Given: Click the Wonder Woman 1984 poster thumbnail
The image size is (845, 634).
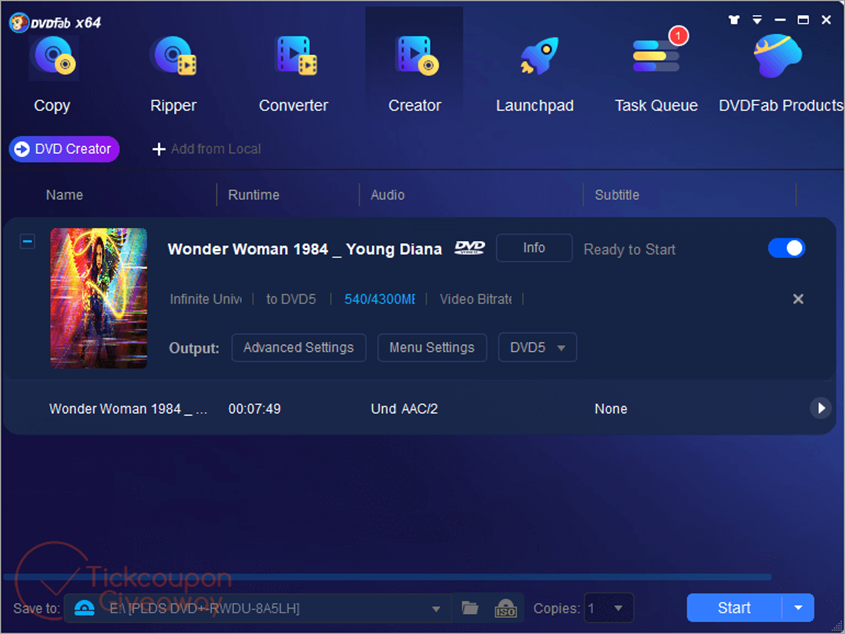Looking at the screenshot, I should click(x=99, y=298).
